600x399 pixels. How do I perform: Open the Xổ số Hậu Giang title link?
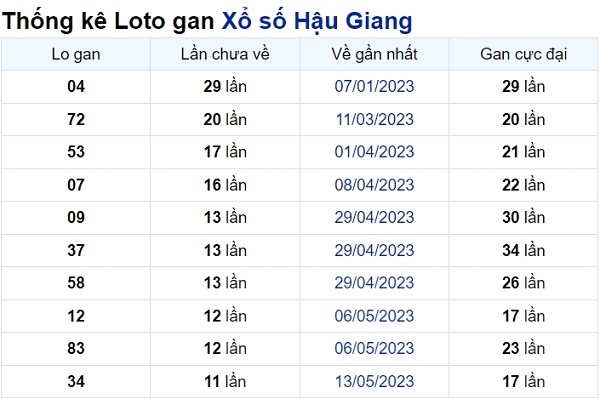click(x=317, y=21)
